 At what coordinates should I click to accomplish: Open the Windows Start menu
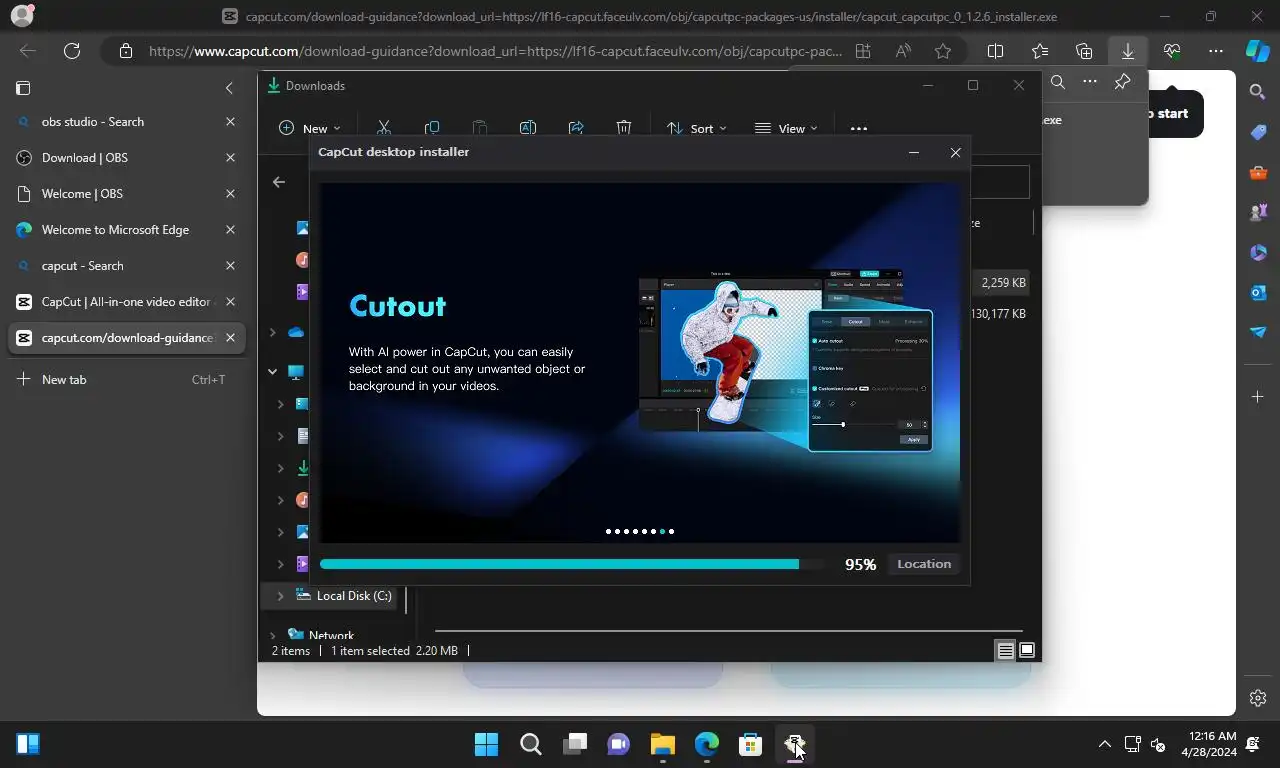pyautogui.click(x=486, y=744)
